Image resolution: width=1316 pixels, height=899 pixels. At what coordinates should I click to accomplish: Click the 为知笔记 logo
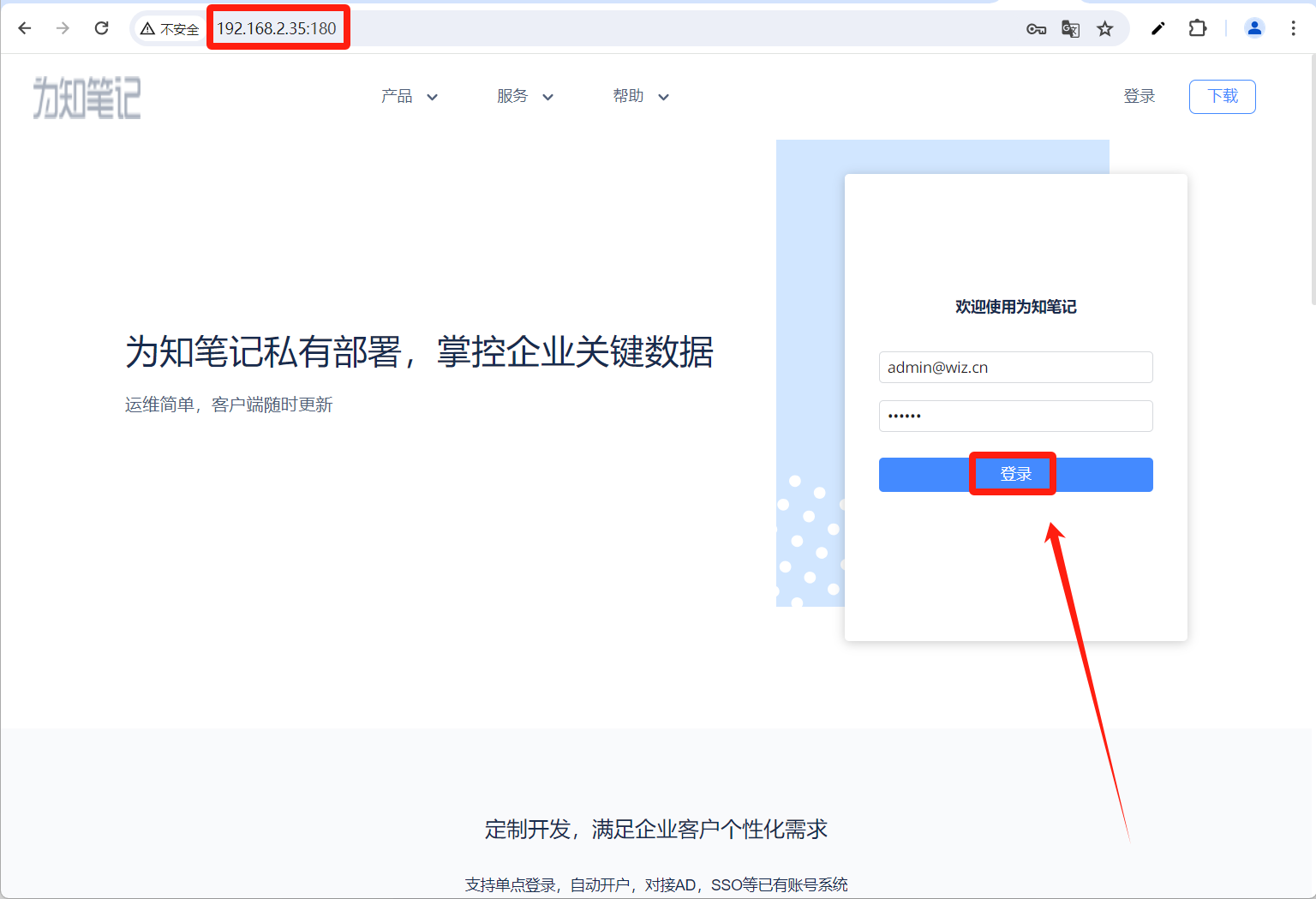pyautogui.click(x=87, y=98)
